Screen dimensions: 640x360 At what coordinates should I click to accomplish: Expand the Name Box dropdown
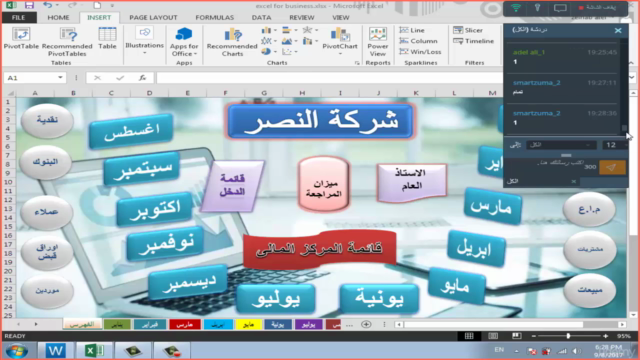[x=60, y=78]
